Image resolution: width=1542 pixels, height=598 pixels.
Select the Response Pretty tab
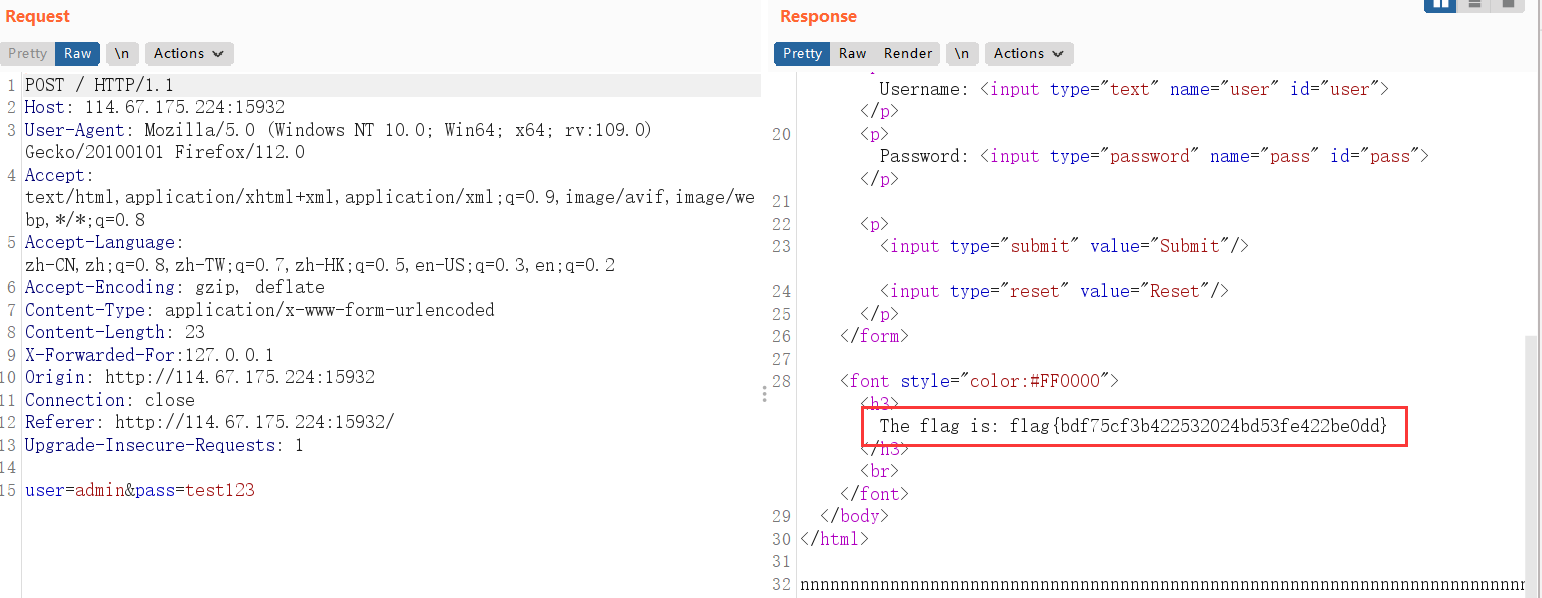tap(802, 54)
